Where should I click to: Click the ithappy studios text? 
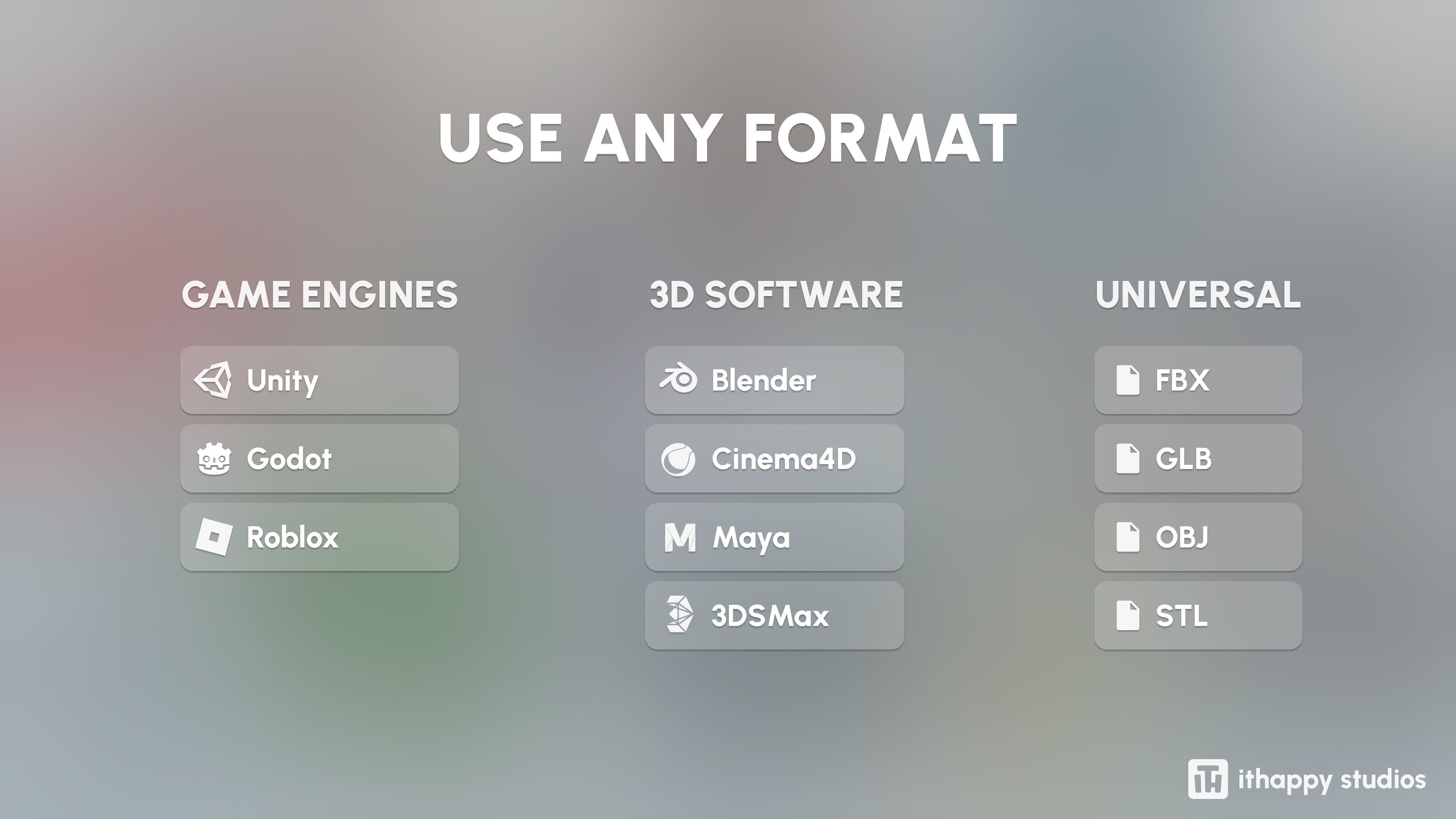pyautogui.click(x=1332, y=780)
